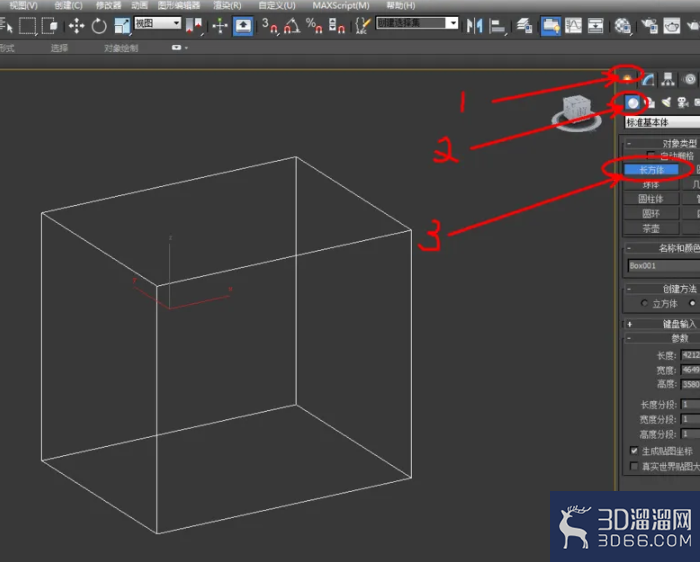Open Rendered Frame Window teapot icon
The width and height of the screenshot is (700, 562).
coord(671,25)
